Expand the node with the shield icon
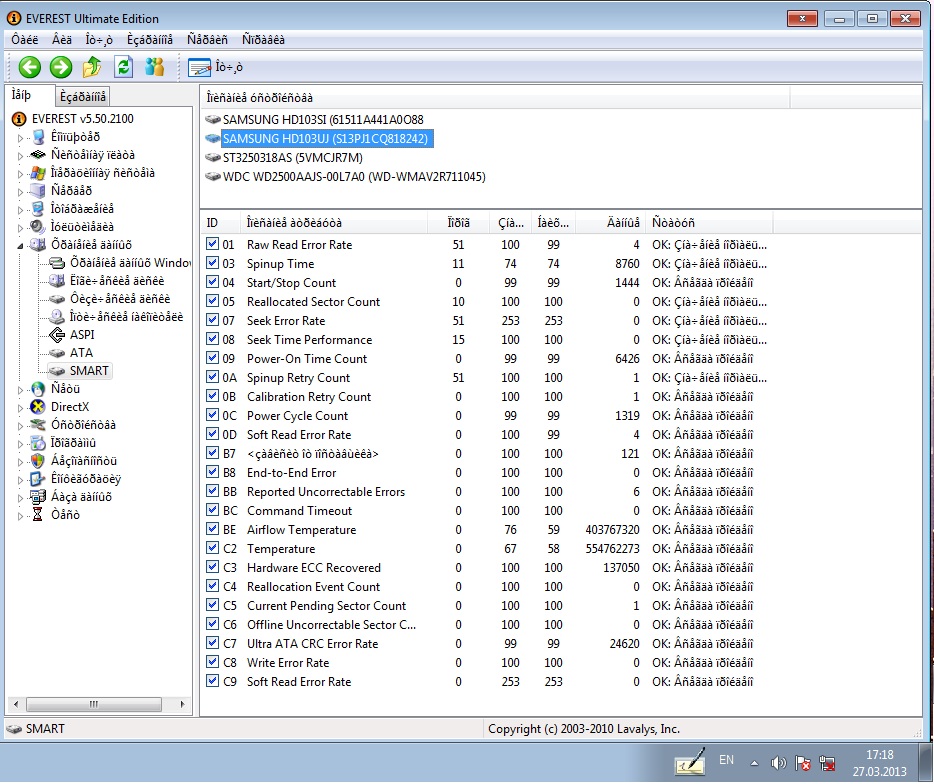 pos(20,462)
